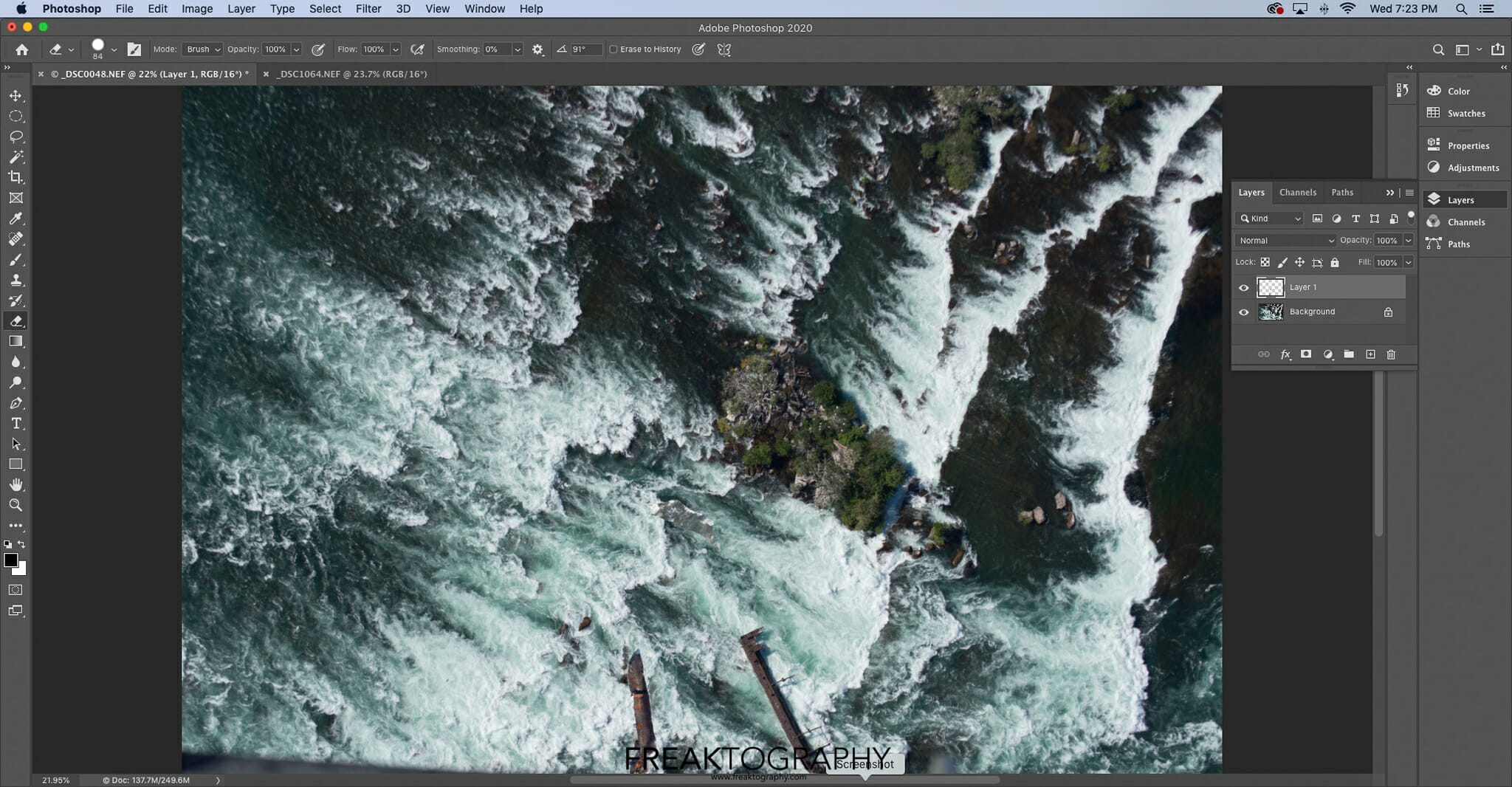Image resolution: width=1512 pixels, height=787 pixels.
Task: Add a layer mask to Layer 1
Action: 1306,355
